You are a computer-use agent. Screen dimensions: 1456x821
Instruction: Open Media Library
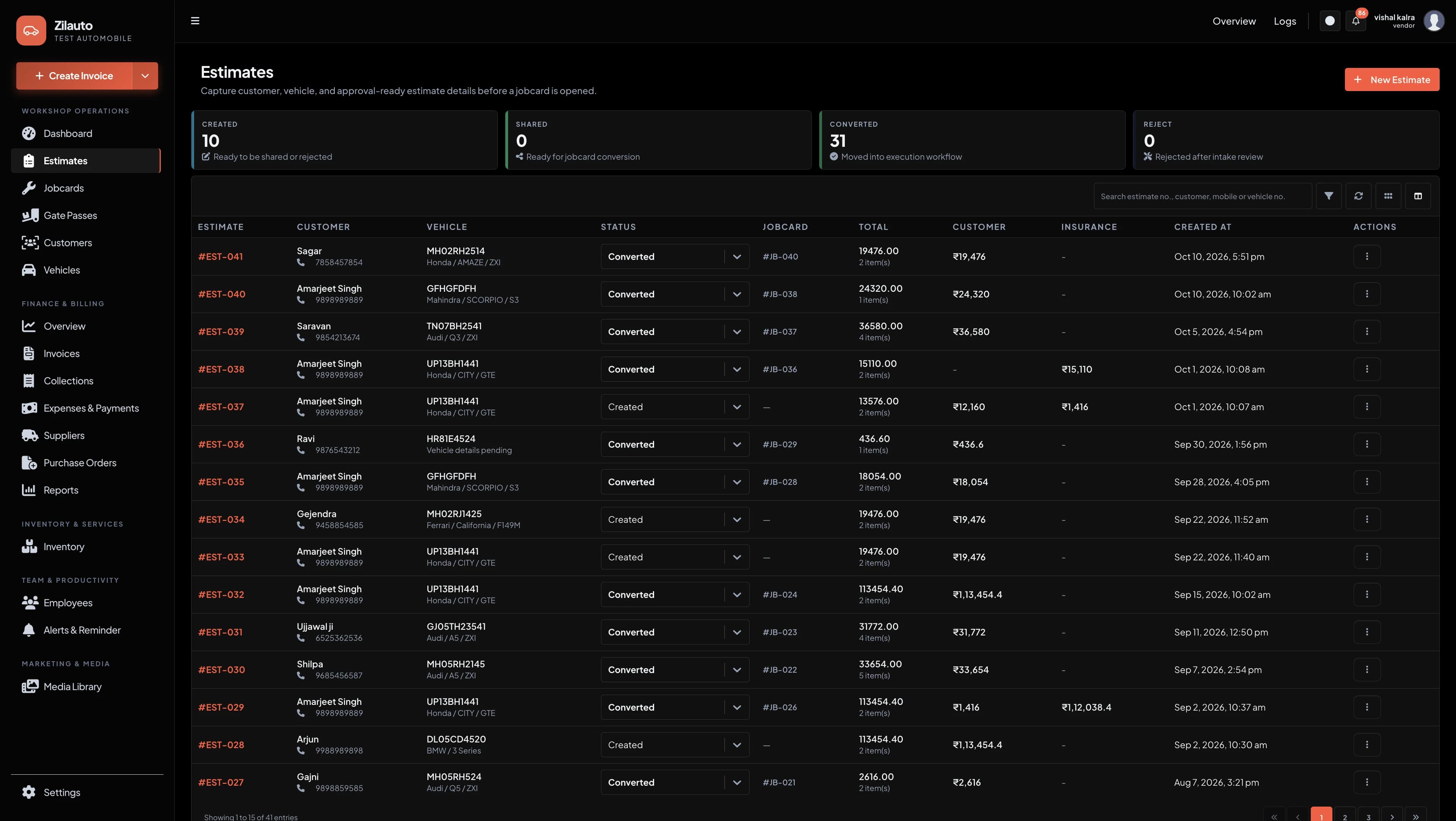click(86, 686)
